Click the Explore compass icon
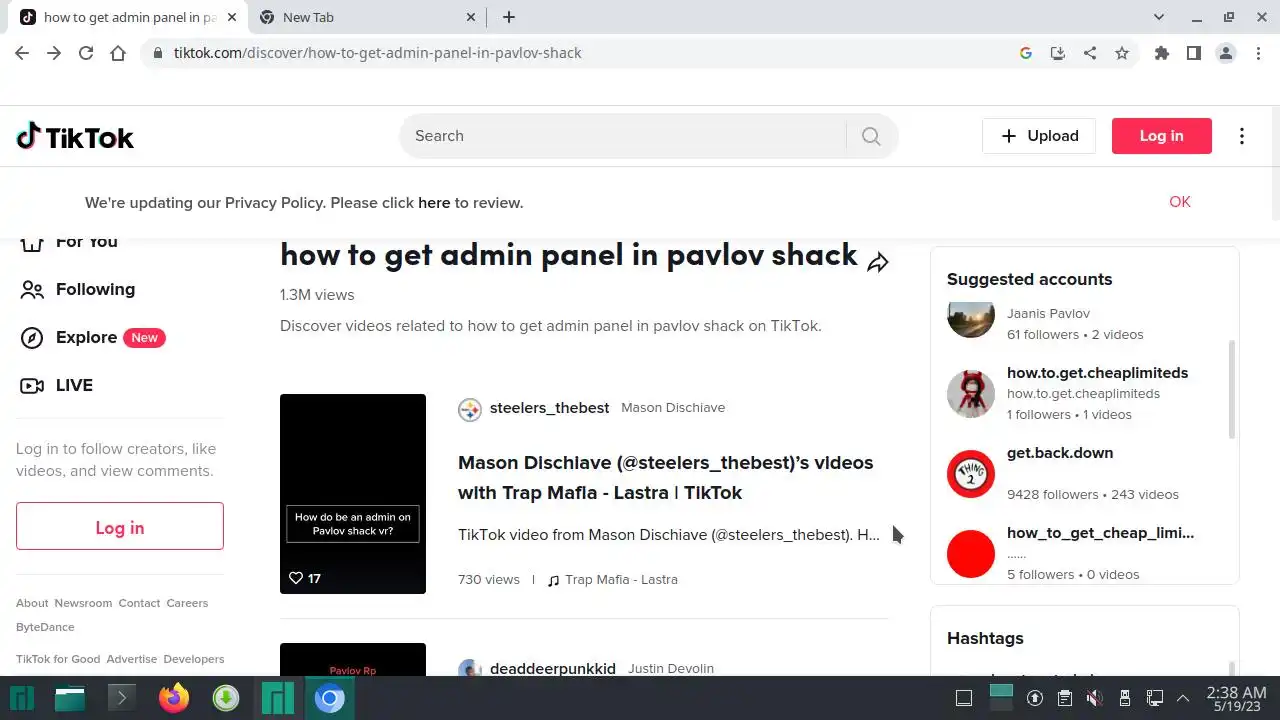Screen dimensions: 1280x720 tap(32, 338)
